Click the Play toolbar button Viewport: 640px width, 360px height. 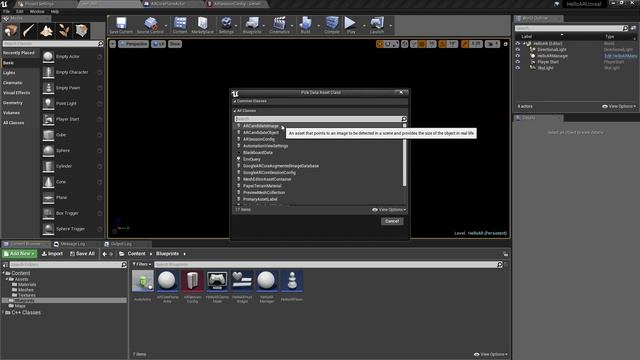351,25
